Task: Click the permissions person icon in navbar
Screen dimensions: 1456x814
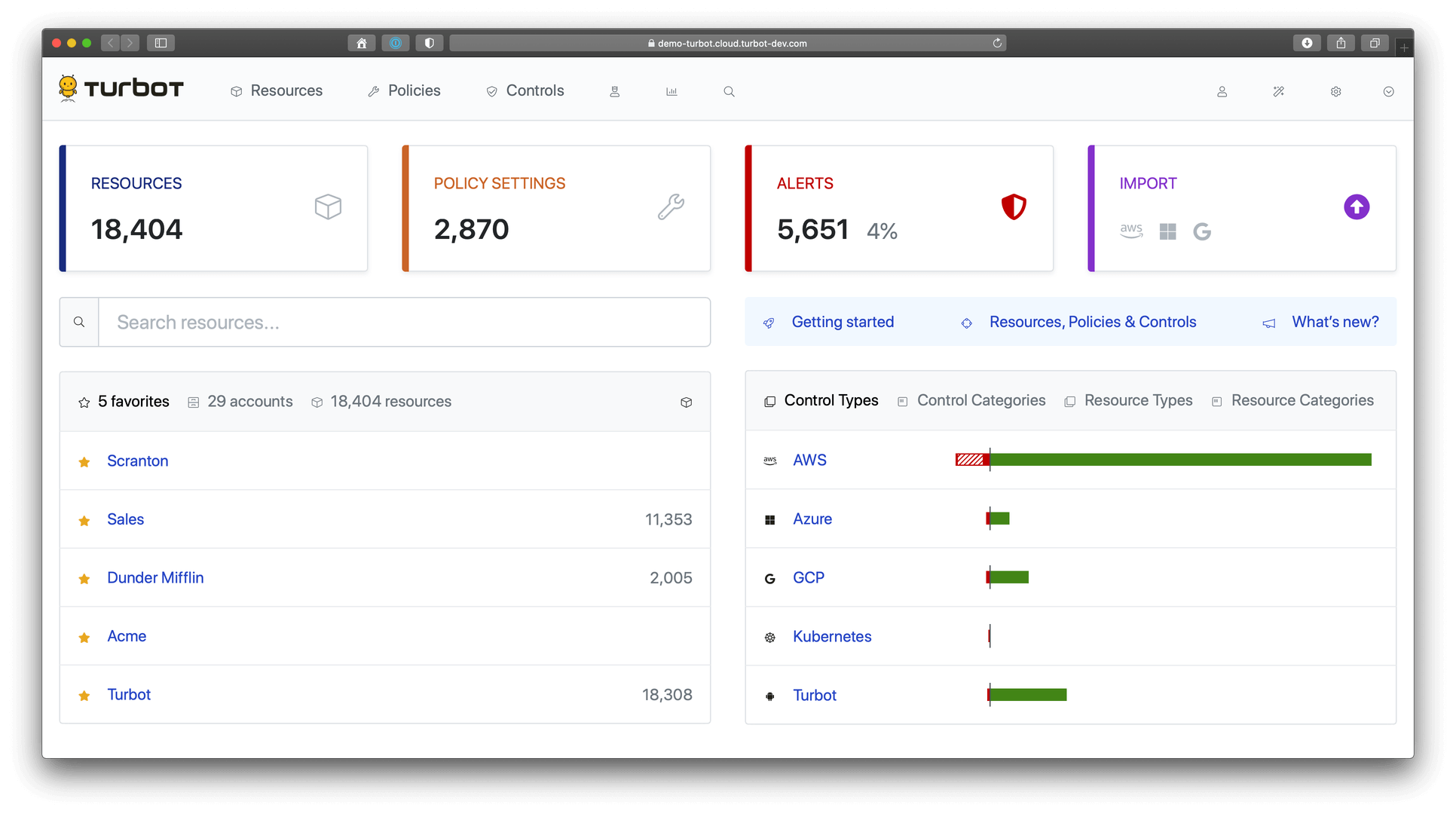Action: [x=615, y=91]
